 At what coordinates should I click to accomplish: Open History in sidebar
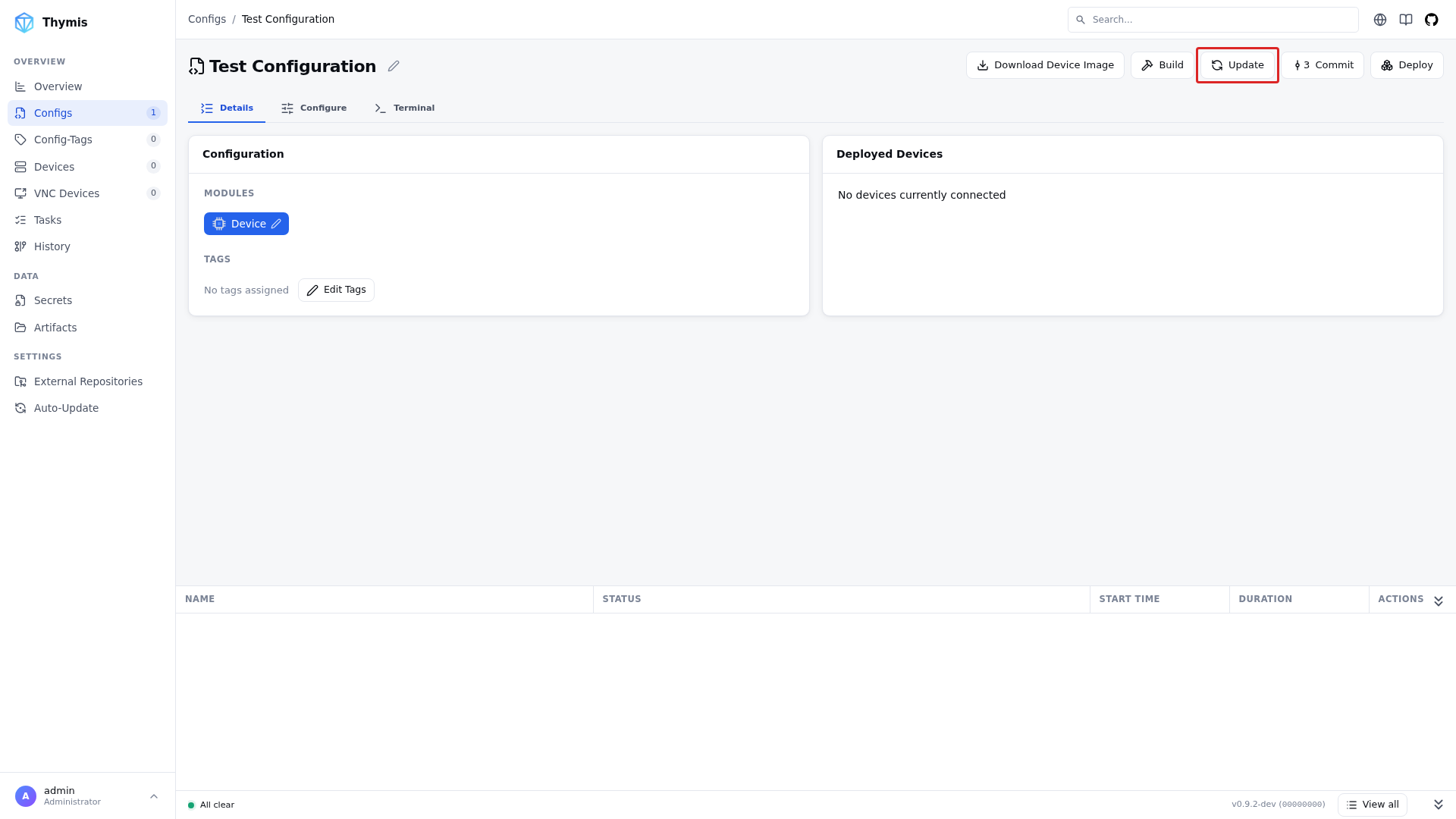87,246
